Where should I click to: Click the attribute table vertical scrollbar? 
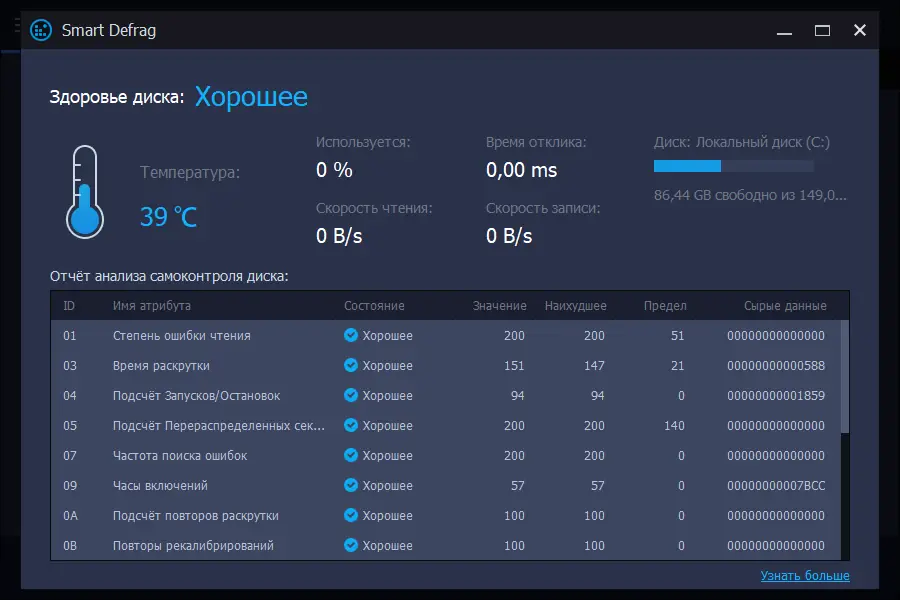click(x=845, y=378)
